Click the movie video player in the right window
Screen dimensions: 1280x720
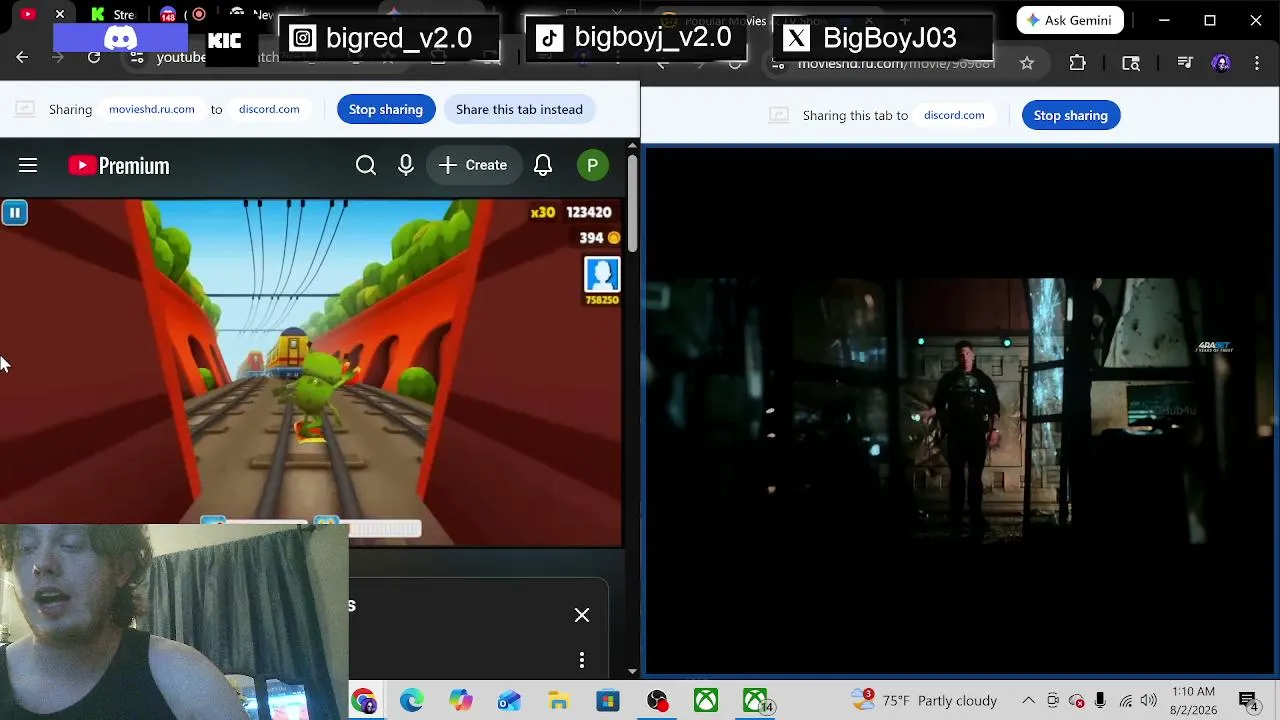click(960, 412)
